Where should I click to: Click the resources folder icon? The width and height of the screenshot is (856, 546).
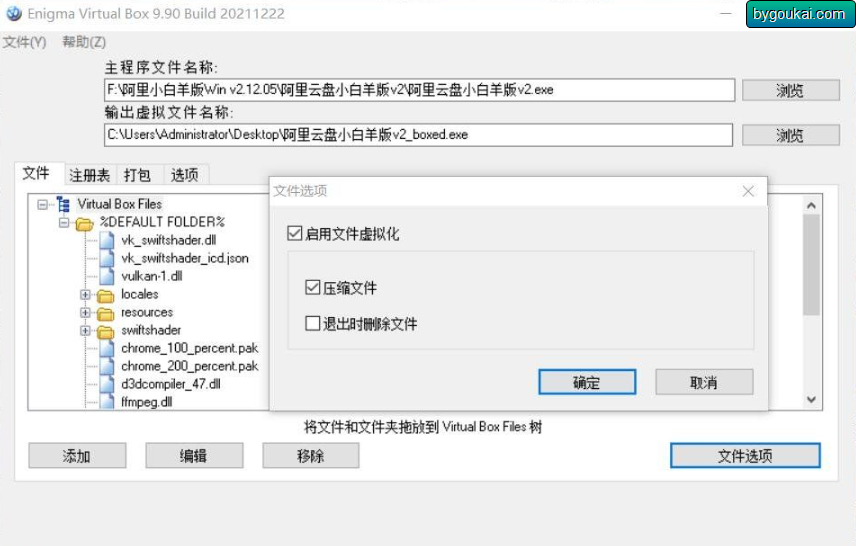tap(105, 313)
